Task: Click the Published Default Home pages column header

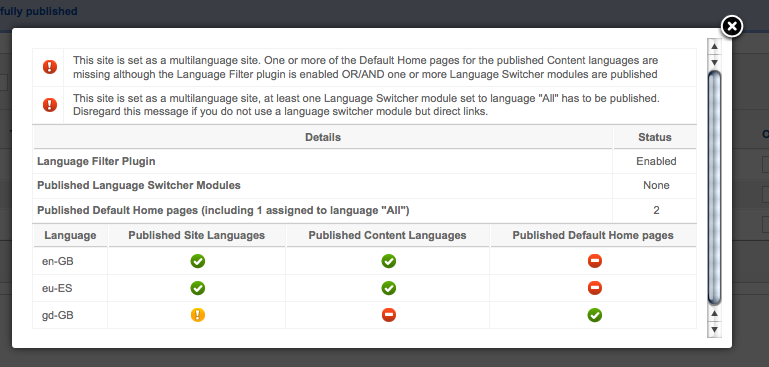Action: [593, 235]
